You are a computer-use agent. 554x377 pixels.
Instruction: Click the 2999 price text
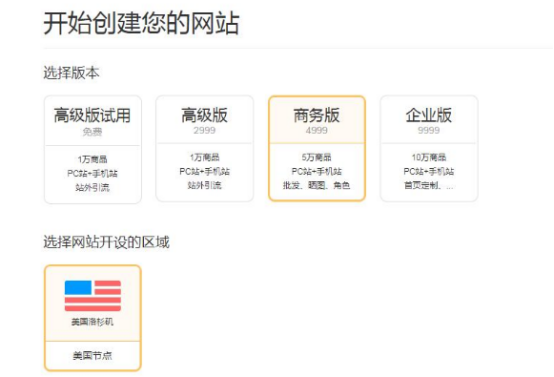tap(205, 130)
